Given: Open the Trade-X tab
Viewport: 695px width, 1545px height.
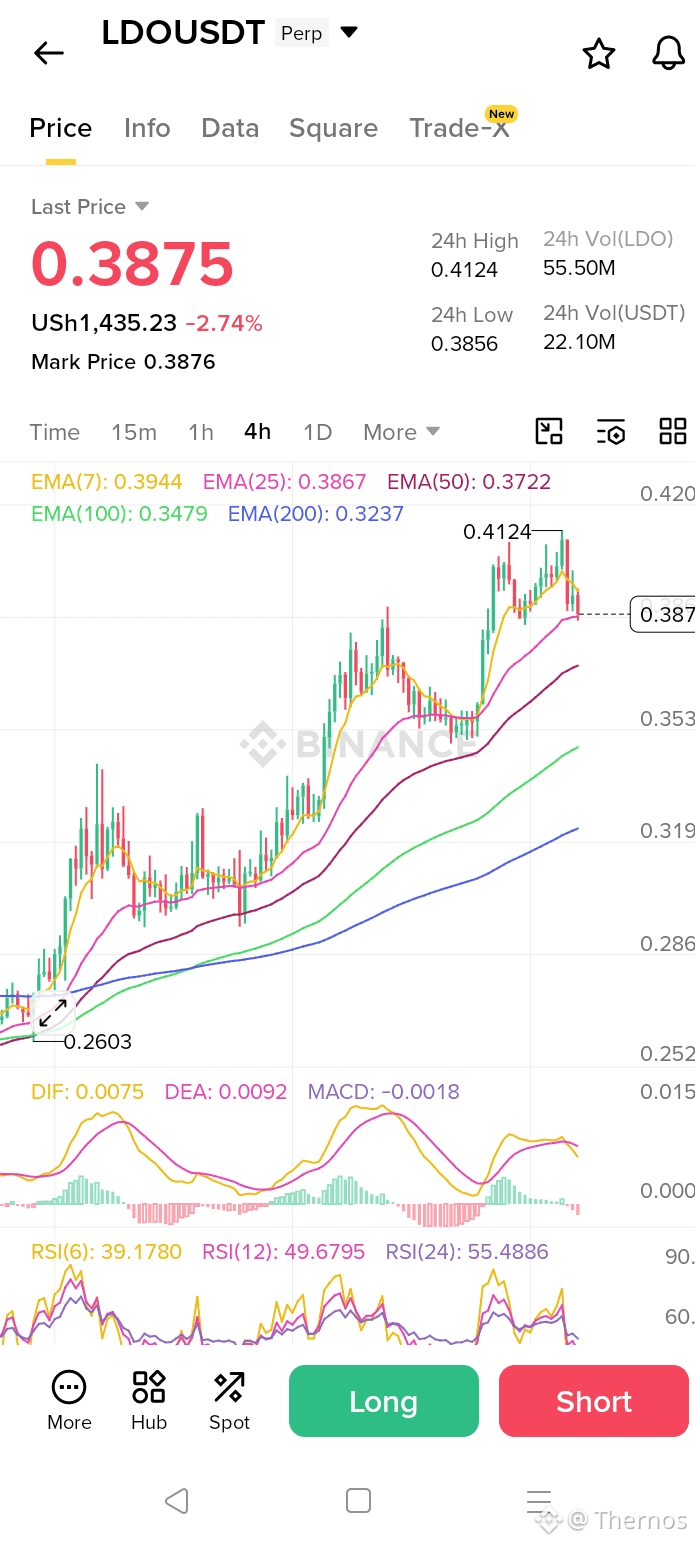Looking at the screenshot, I should point(460,128).
